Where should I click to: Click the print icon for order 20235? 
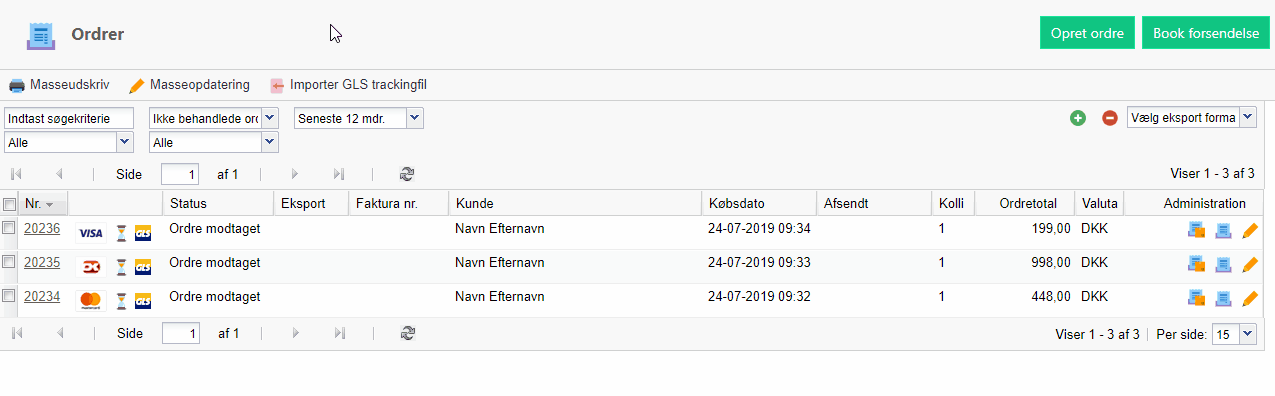(x=1223, y=266)
